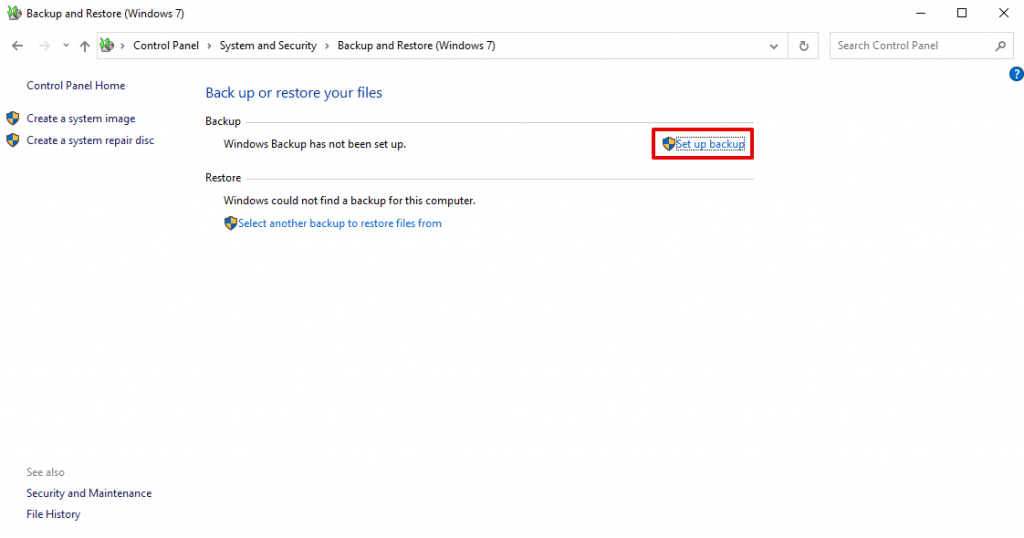Open Create a system repair disc
Image resolution: width=1024 pixels, height=538 pixels.
tap(90, 140)
